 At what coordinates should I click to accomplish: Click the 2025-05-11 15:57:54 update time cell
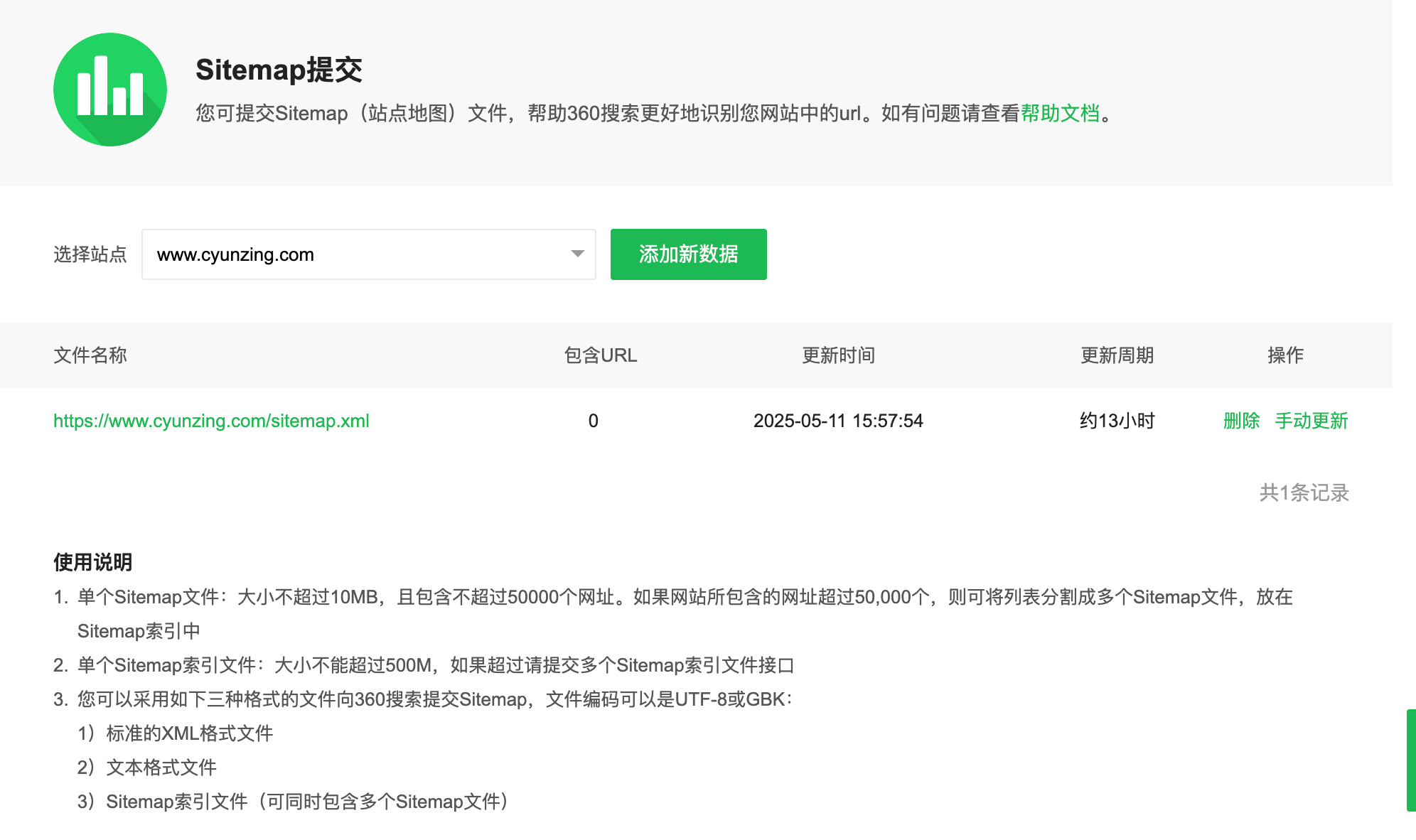[838, 421]
